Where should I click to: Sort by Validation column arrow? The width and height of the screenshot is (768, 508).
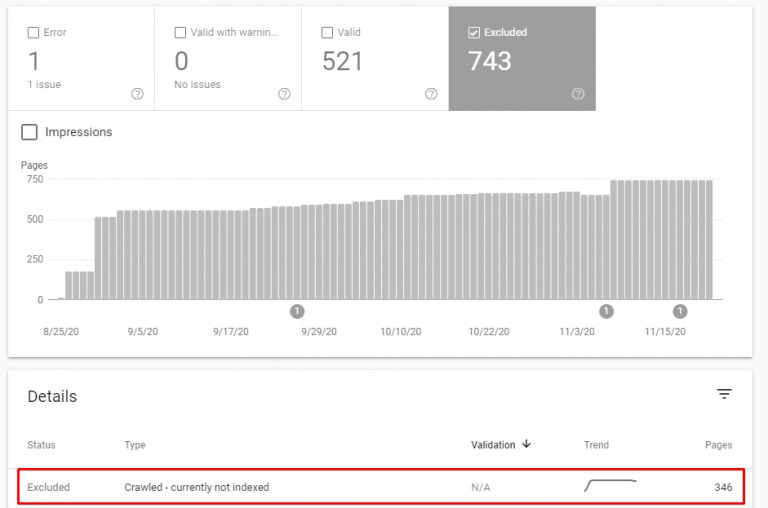click(x=526, y=445)
